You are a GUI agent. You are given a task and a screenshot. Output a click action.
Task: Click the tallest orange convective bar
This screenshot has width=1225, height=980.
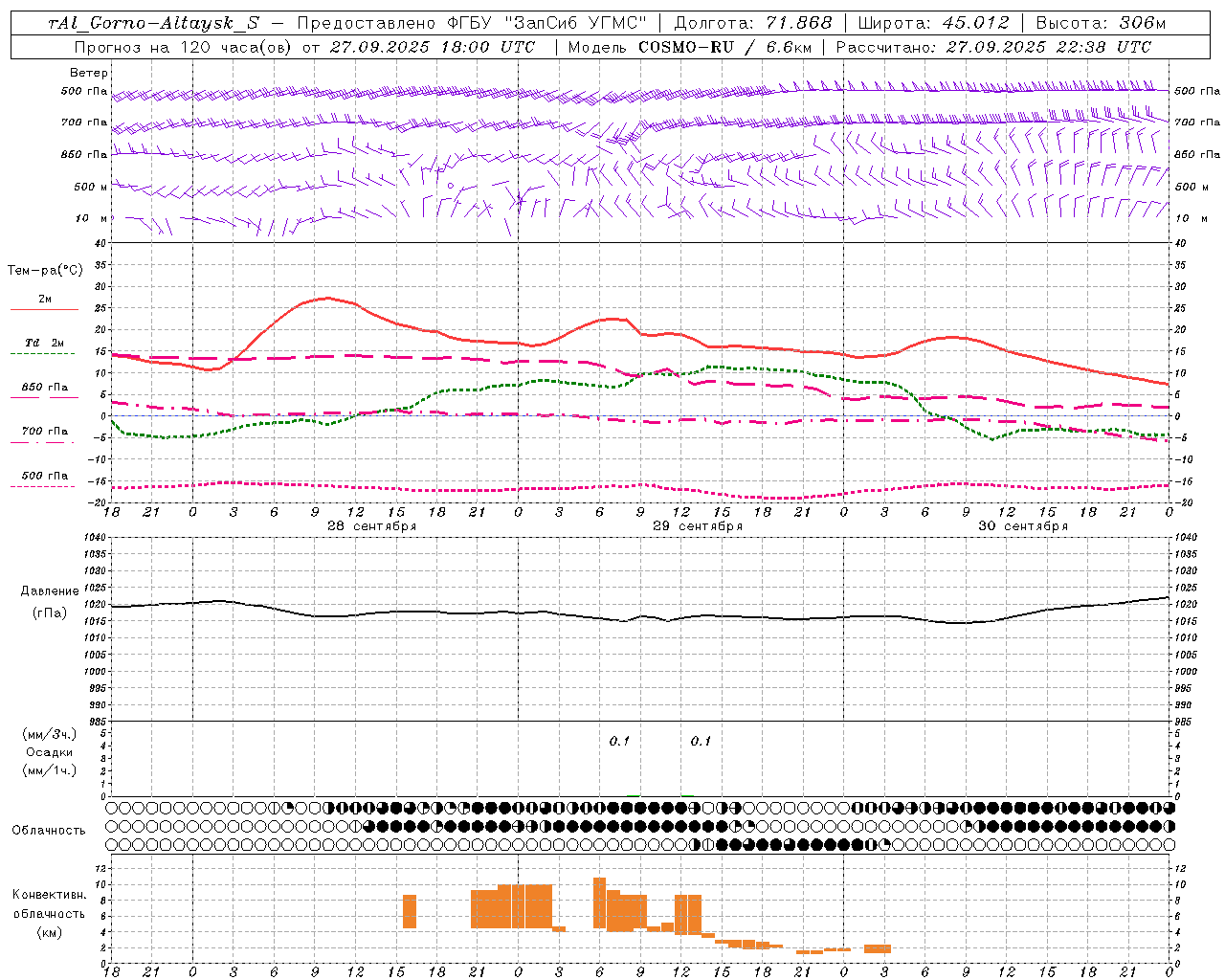click(x=599, y=902)
